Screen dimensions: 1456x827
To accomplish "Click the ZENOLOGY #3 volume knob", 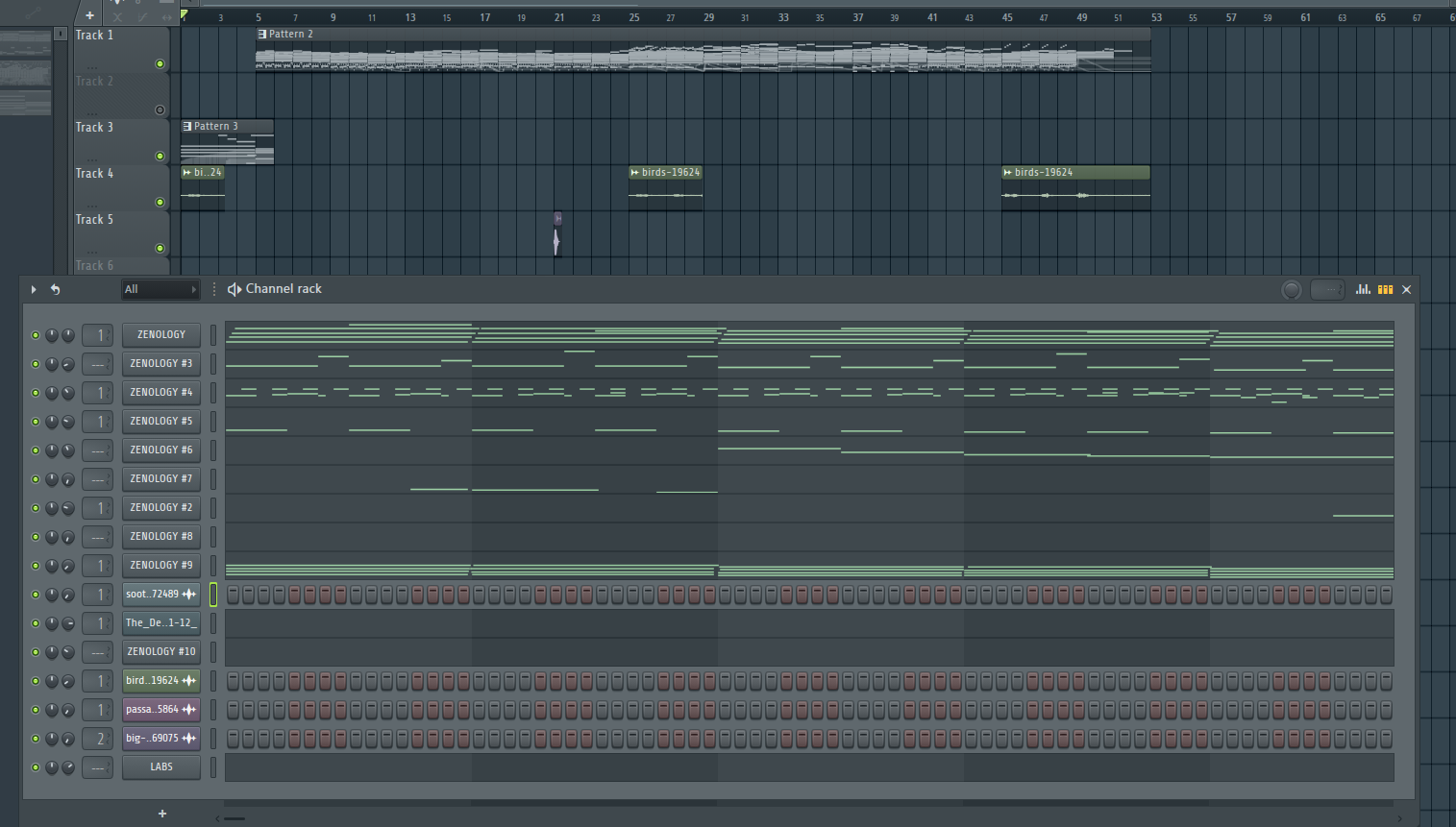I will click(x=68, y=364).
